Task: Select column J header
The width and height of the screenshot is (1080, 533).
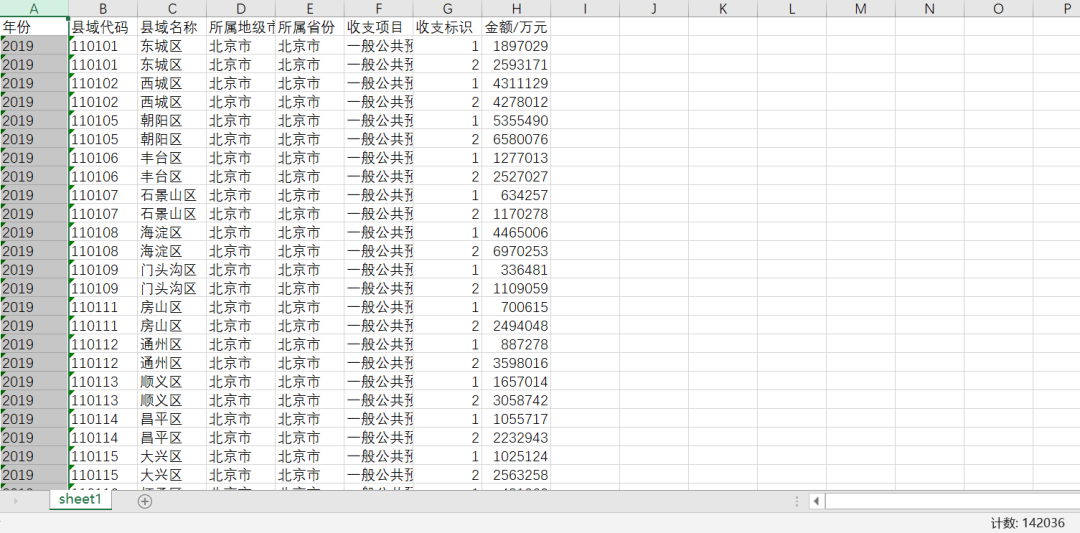Action: [x=654, y=8]
